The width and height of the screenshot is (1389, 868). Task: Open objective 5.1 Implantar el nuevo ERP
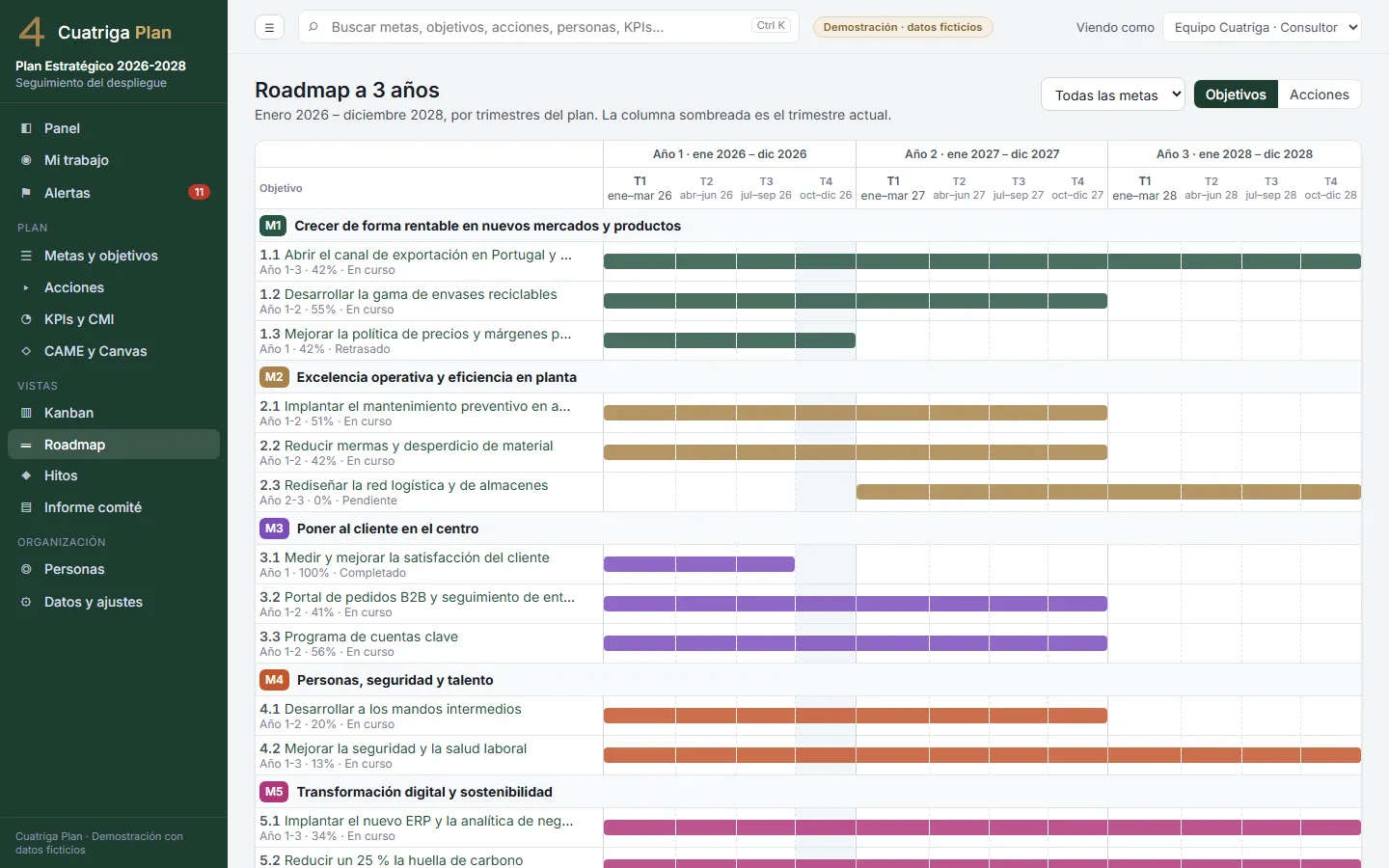click(x=417, y=821)
